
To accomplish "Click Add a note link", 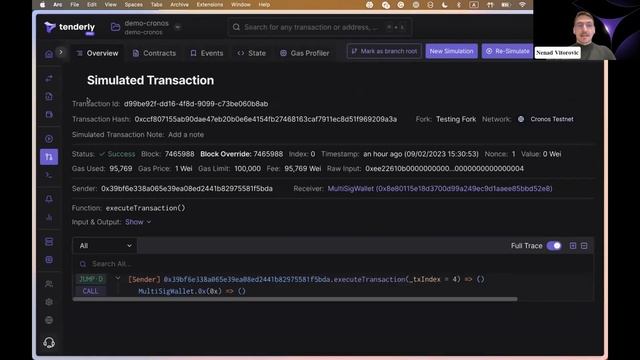I will tap(186, 135).
